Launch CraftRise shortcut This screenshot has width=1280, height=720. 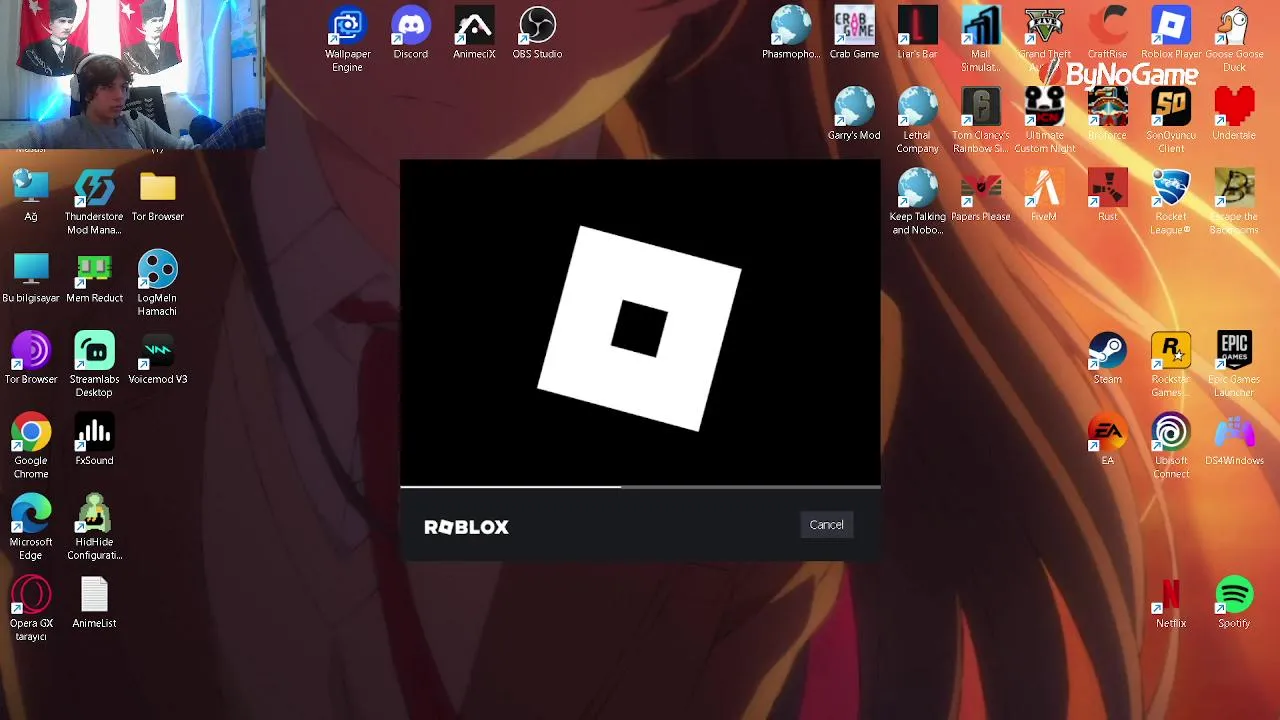tap(1107, 34)
